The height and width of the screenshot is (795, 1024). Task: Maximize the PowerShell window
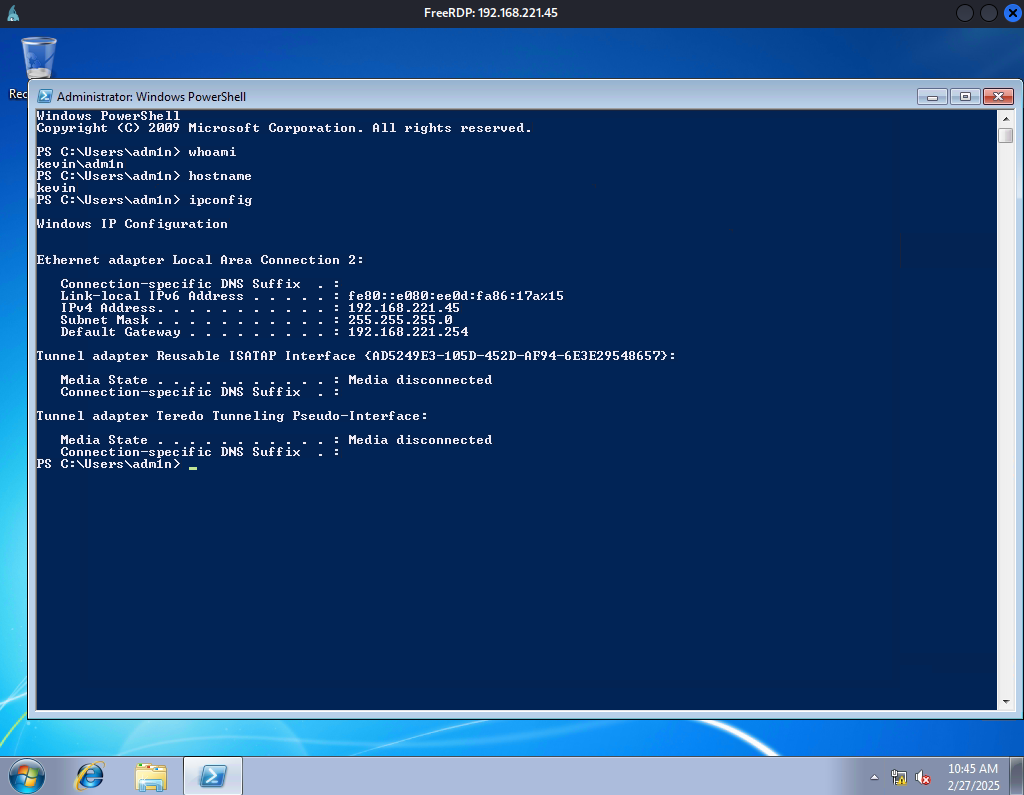point(965,97)
